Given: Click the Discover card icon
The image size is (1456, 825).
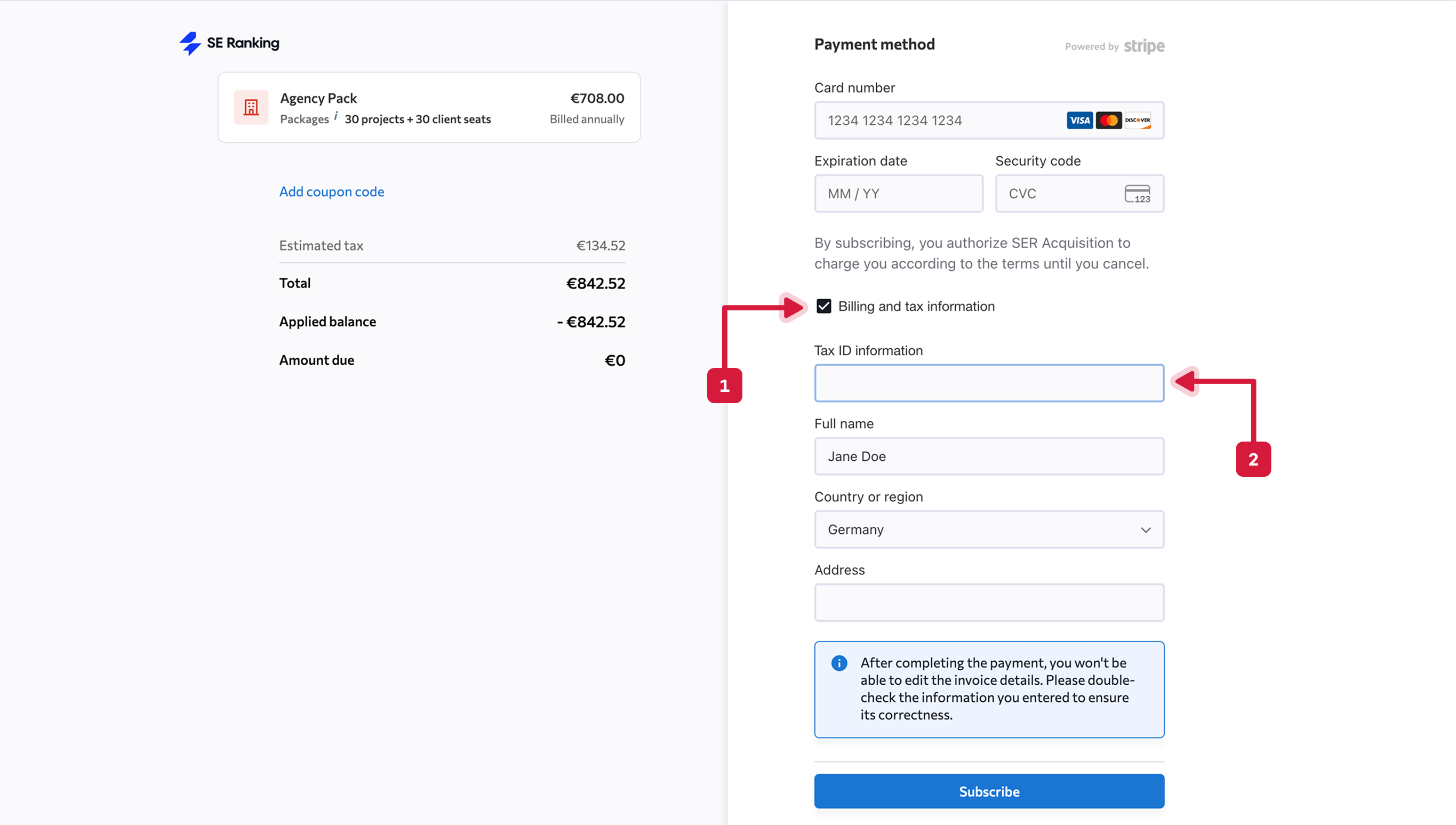Looking at the screenshot, I should [x=1137, y=120].
